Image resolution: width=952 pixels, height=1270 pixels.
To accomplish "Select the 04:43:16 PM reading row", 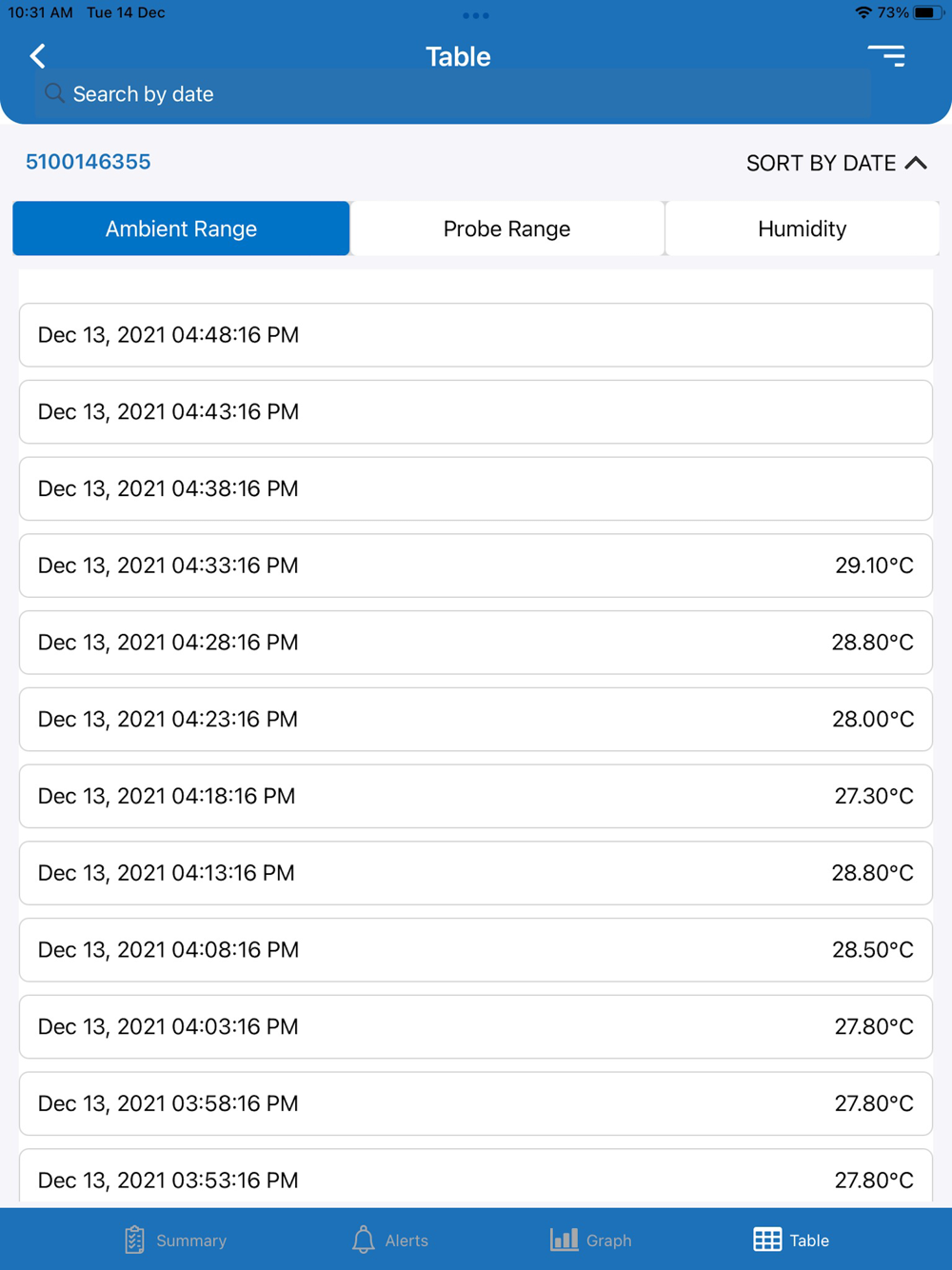I will tap(476, 412).
